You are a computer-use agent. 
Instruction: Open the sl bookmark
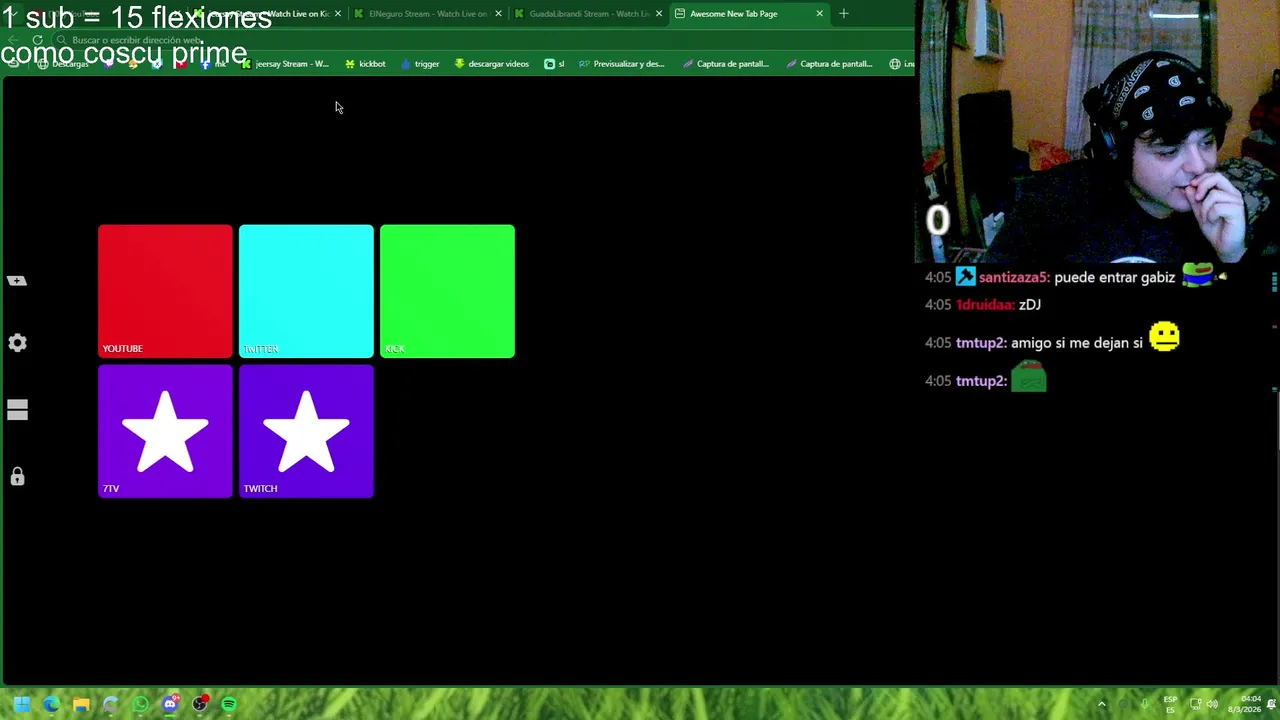(554, 64)
